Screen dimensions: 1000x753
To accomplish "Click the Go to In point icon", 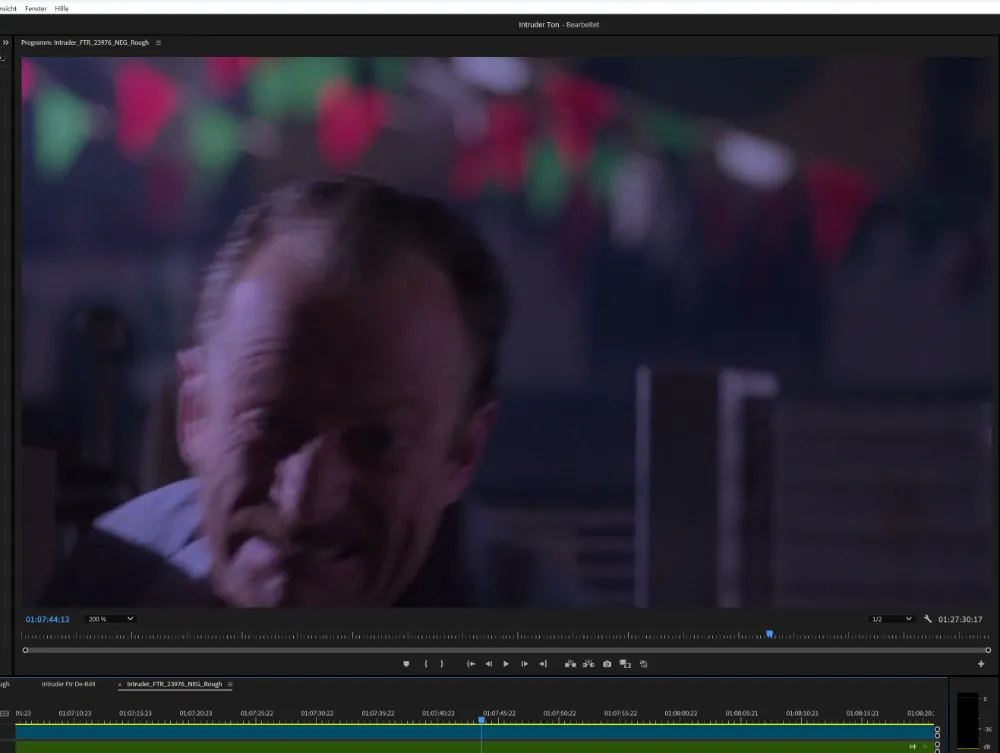I will (471, 664).
